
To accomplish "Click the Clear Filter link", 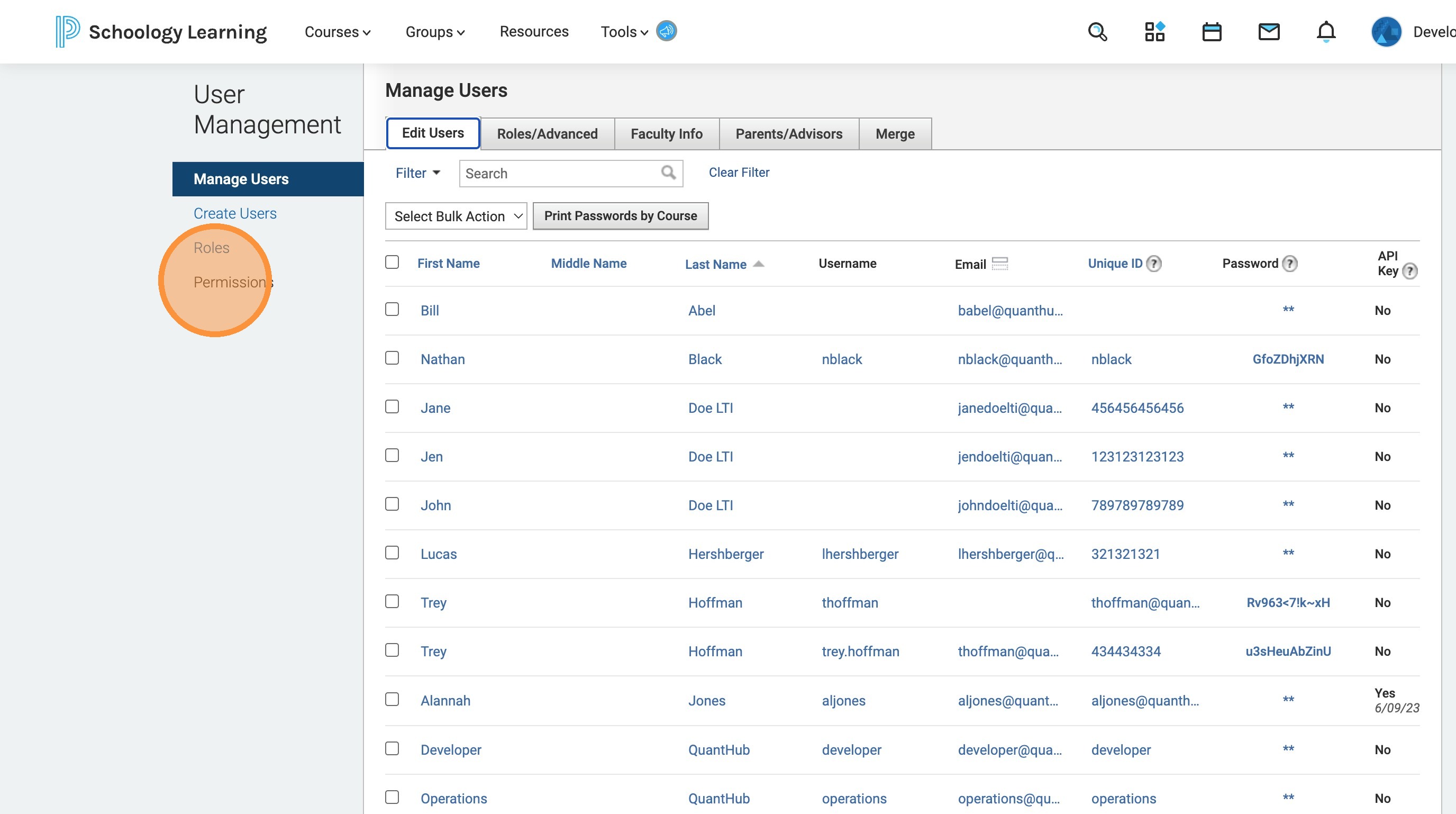I will click(739, 173).
